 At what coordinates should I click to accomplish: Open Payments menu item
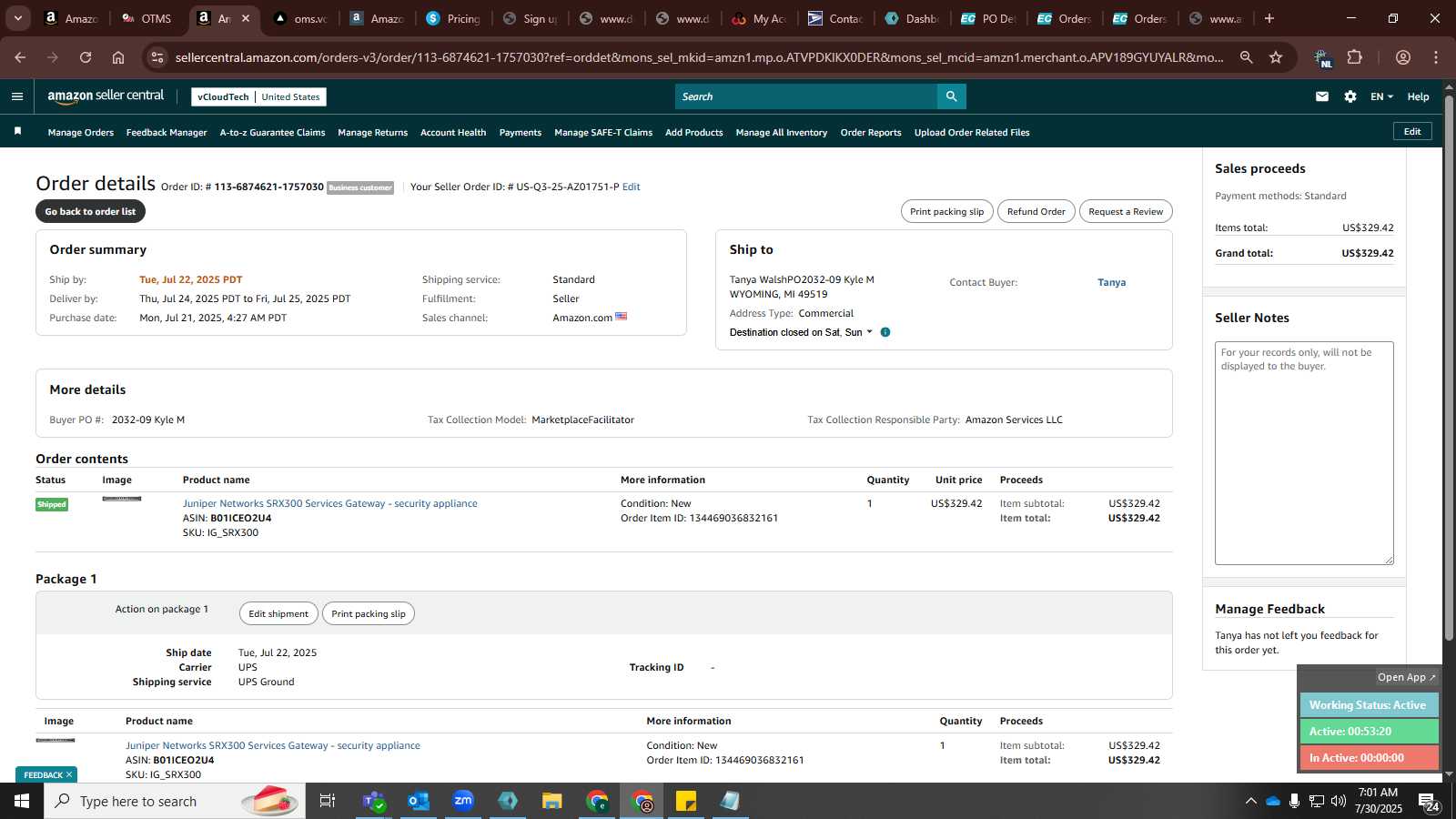521,133
